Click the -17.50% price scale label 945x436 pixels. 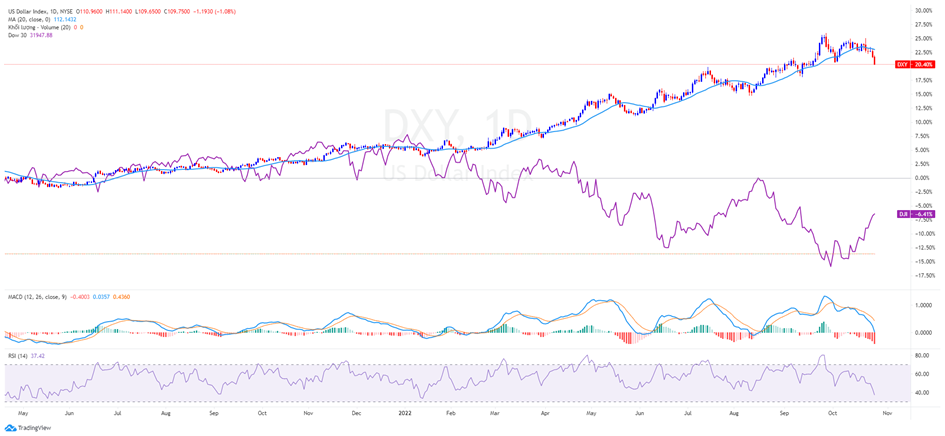[923, 275]
